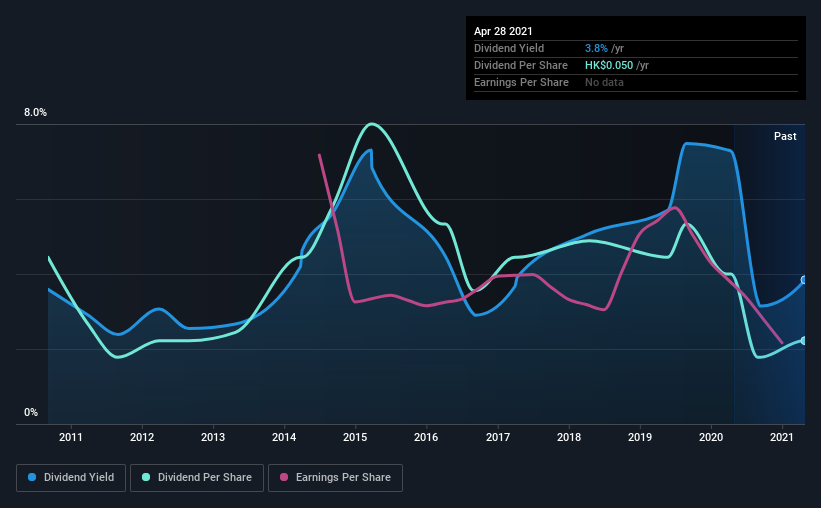Click the 3.8% dividend yield value

pyautogui.click(x=596, y=48)
